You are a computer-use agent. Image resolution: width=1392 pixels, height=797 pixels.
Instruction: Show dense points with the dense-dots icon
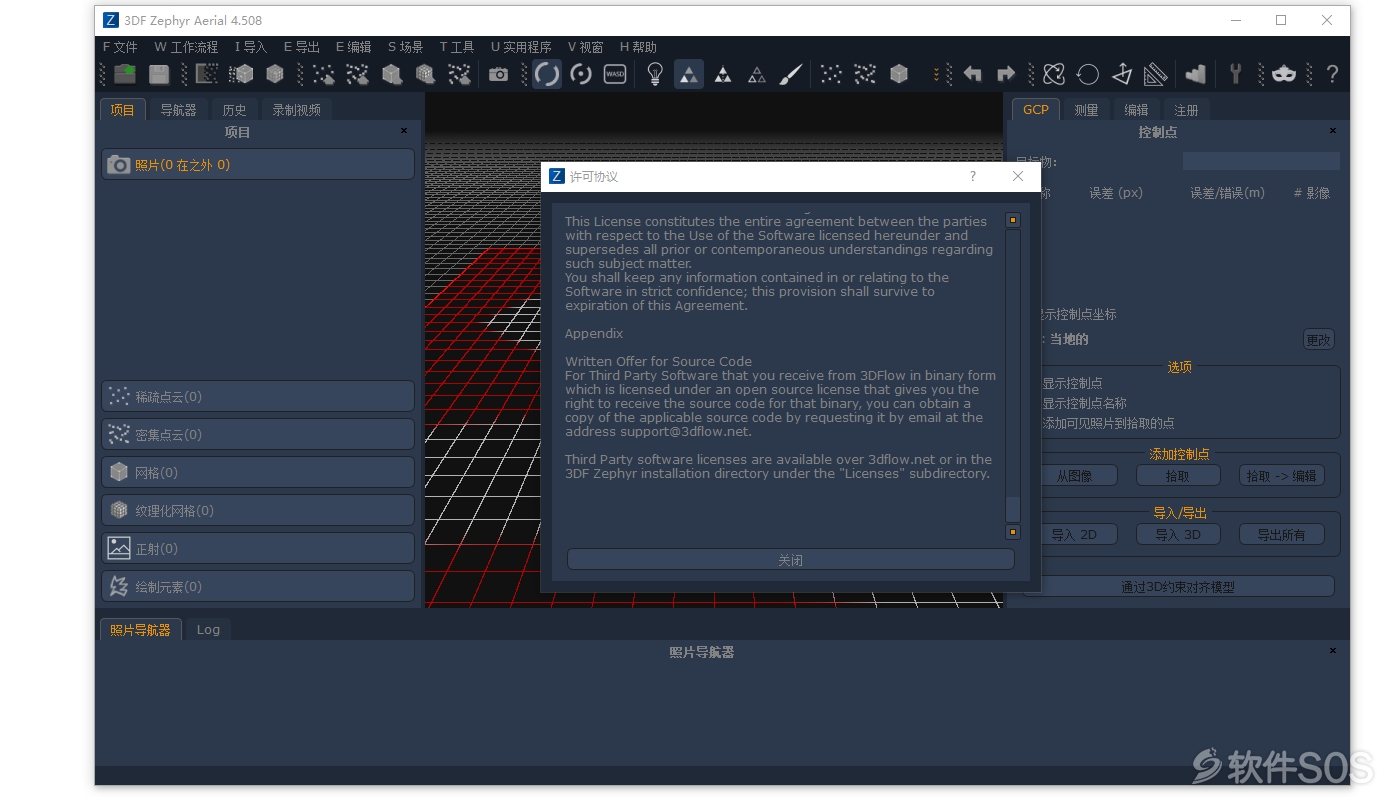[865, 74]
